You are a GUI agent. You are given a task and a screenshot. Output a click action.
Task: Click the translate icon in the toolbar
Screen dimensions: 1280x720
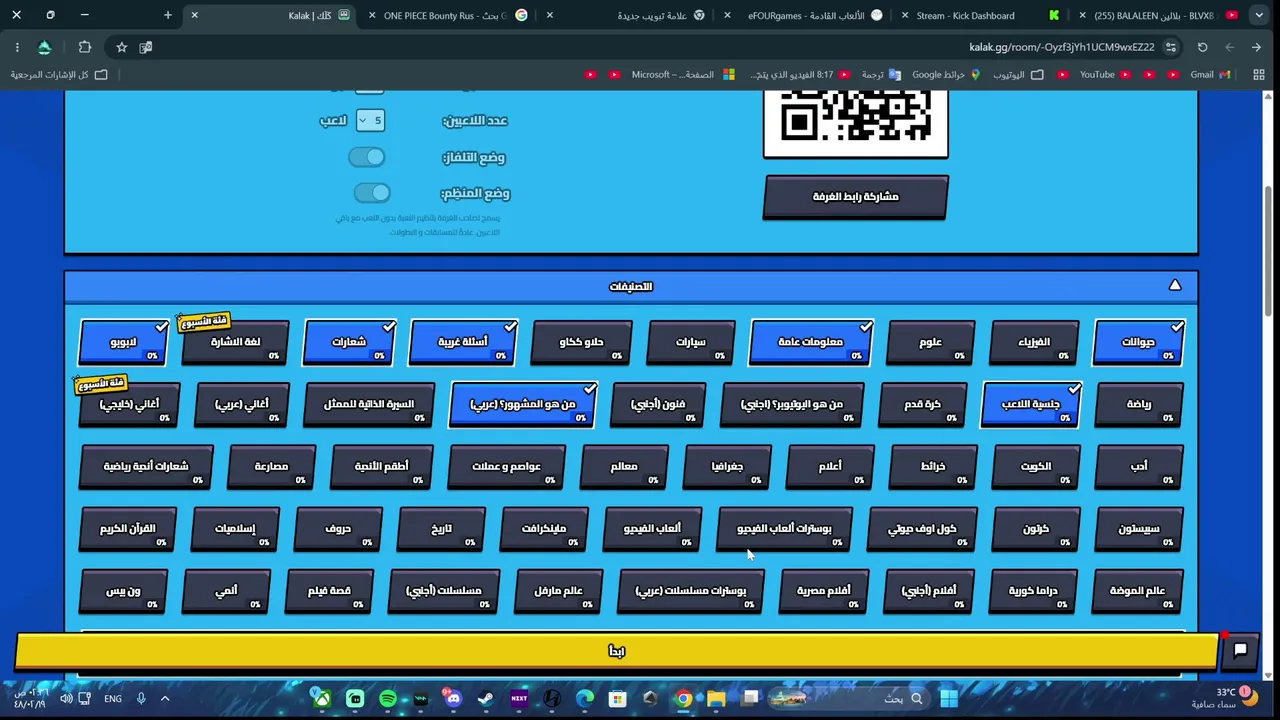146,47
